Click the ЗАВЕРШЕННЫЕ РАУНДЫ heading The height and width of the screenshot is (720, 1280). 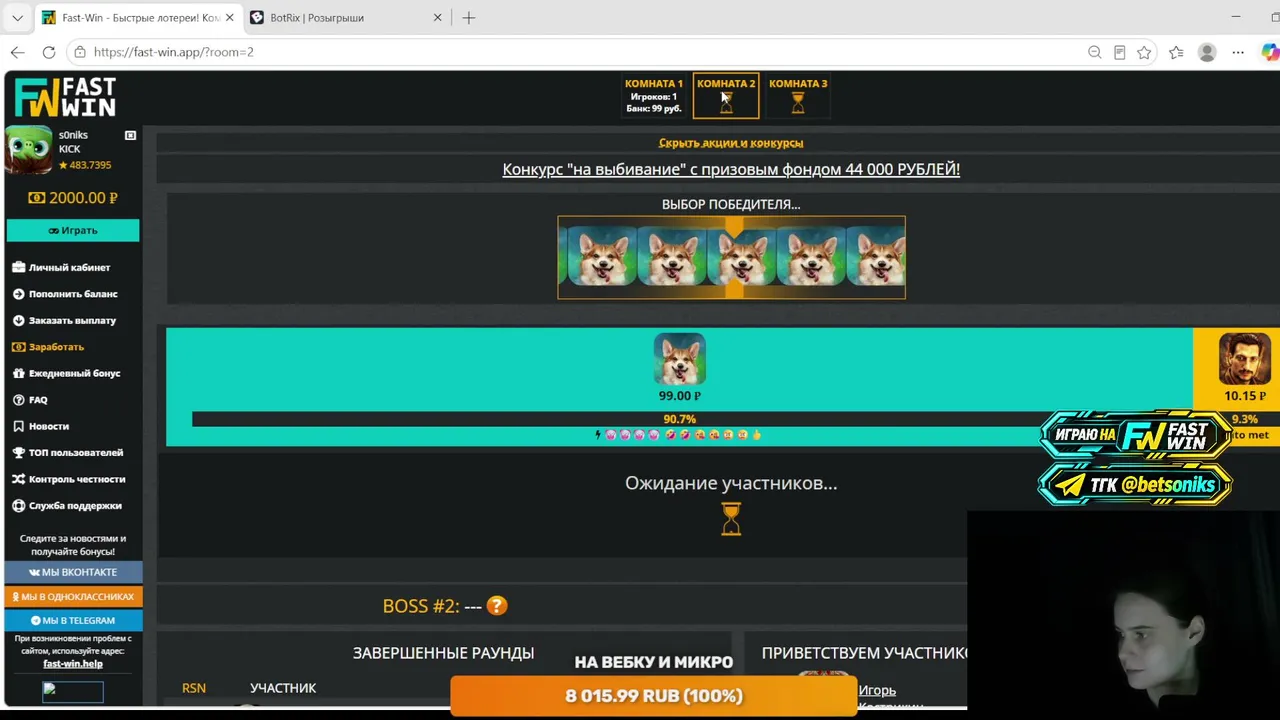[443, 653]
